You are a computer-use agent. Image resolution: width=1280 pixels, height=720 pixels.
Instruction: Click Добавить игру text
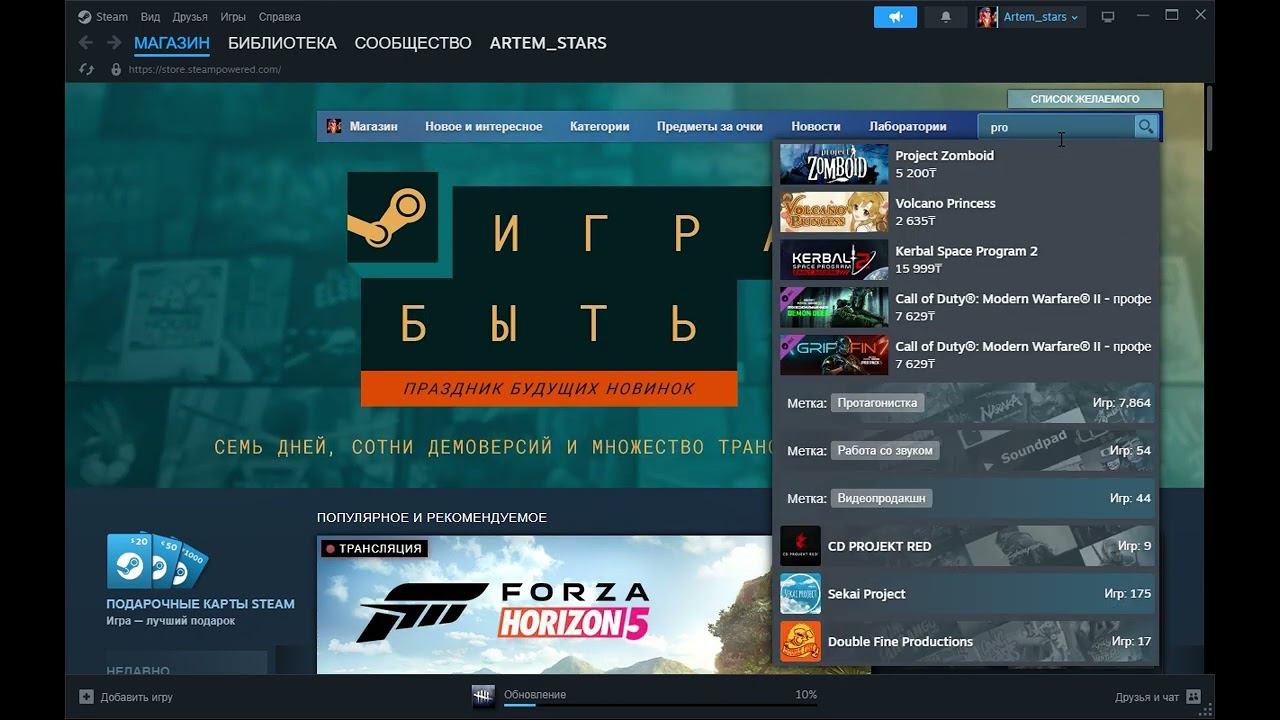[x=137, y=697]
